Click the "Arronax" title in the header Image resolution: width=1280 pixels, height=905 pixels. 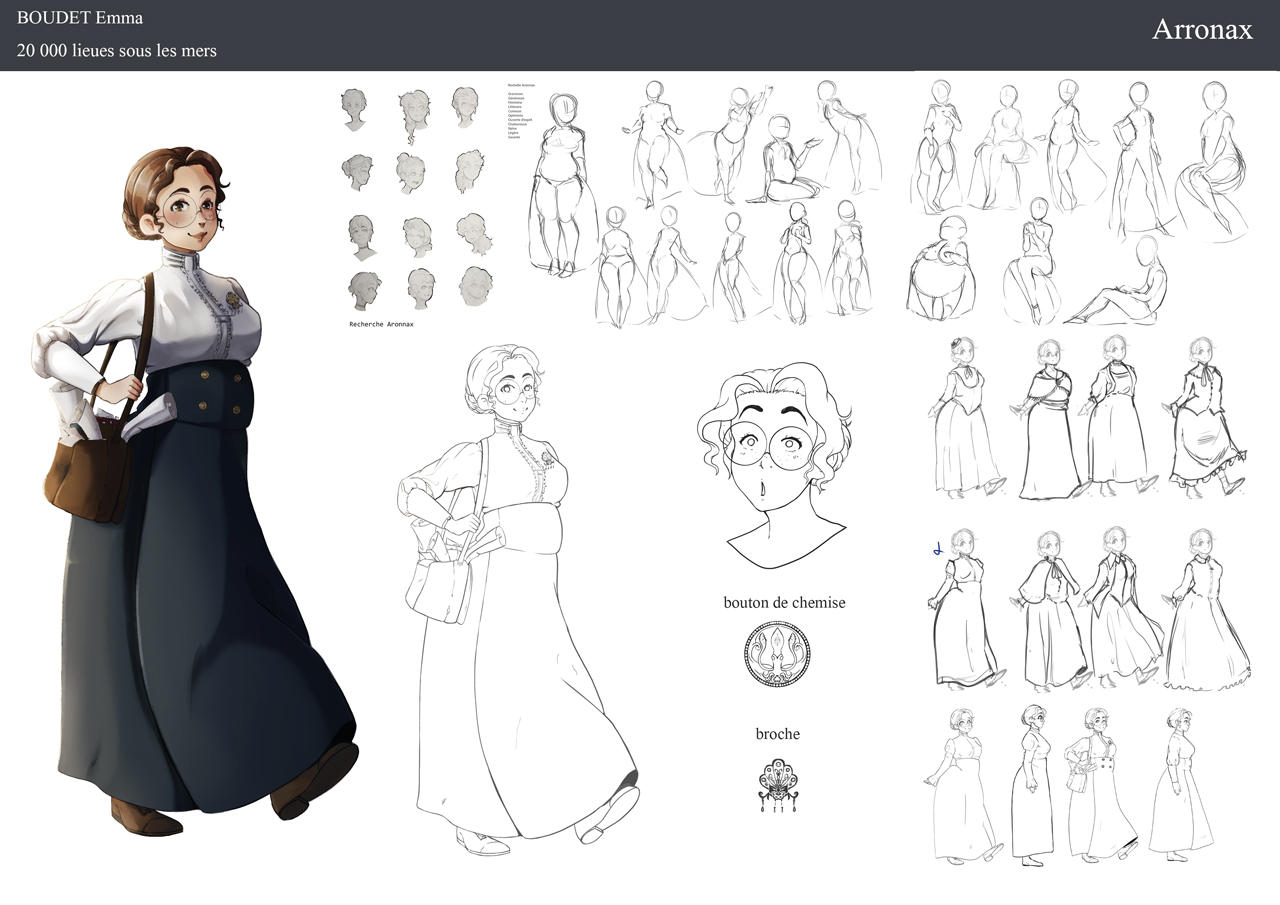click(1202, 29)
